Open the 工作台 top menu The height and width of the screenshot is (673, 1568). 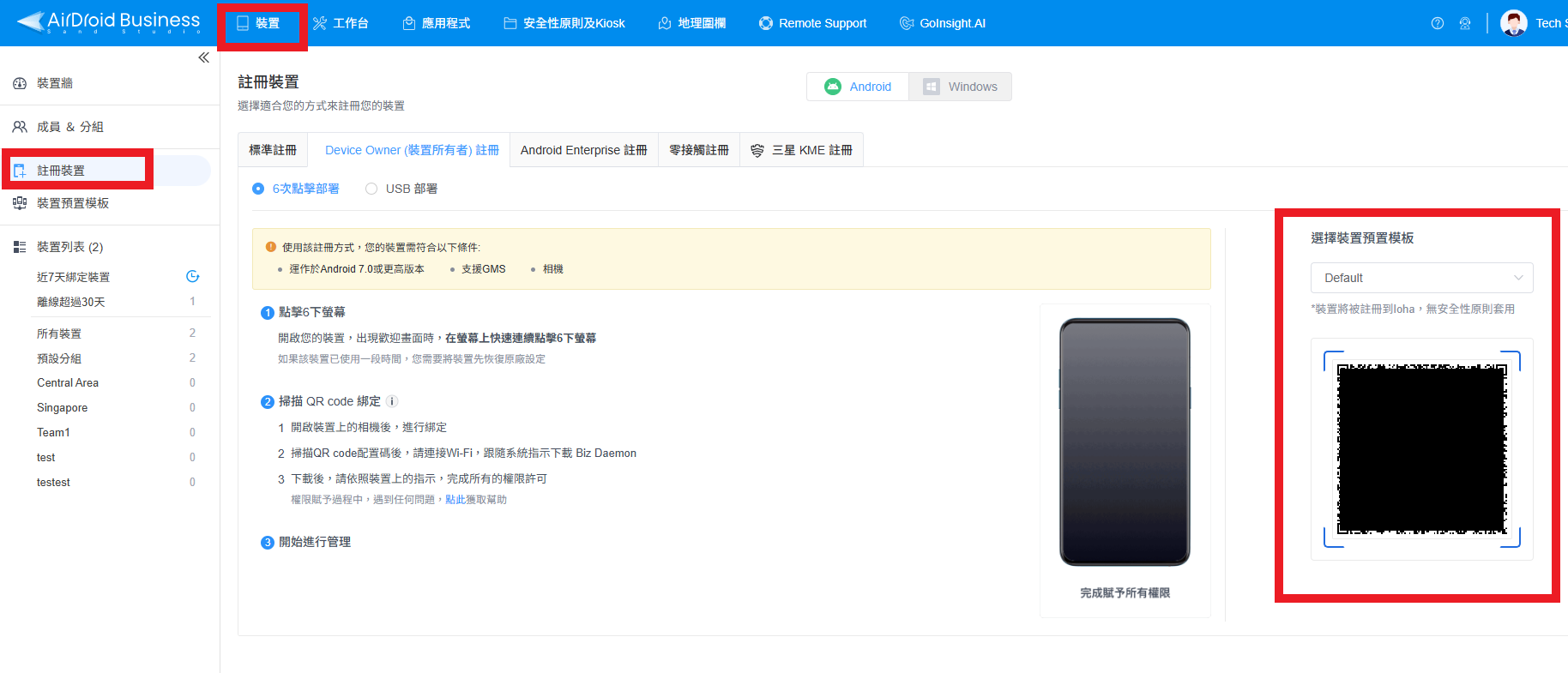[341, 23]
